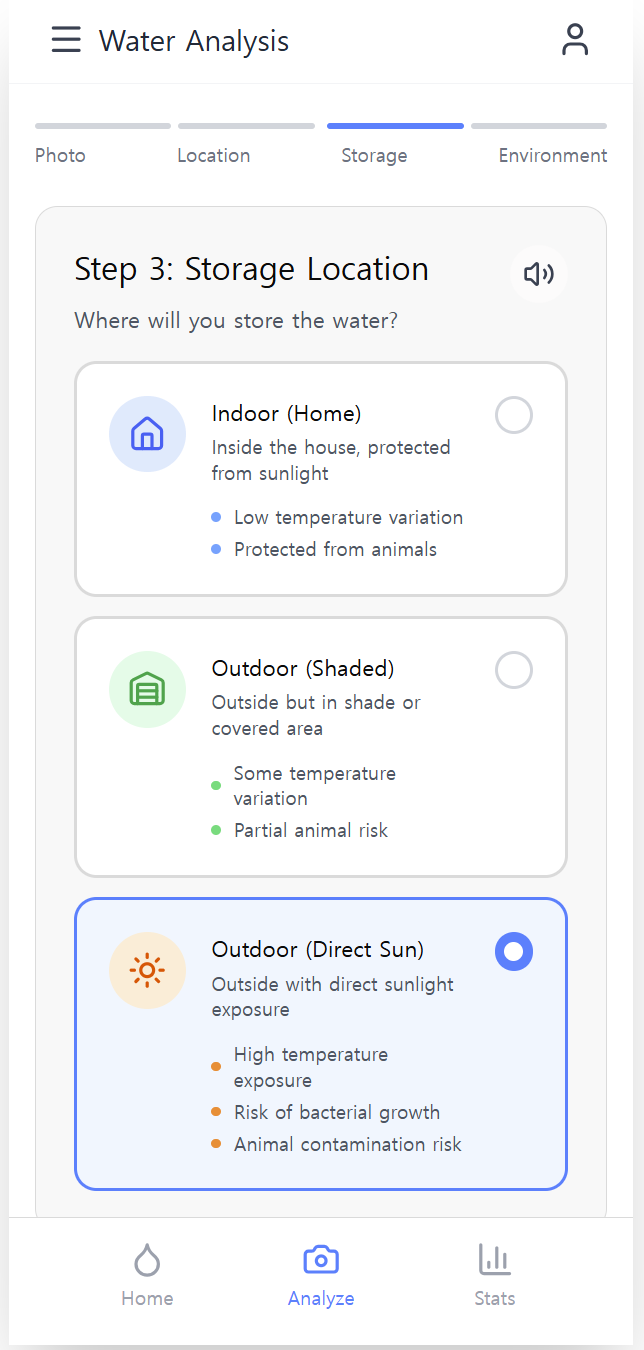Open the hamburger menu icon
Viewport: 644px width, 1350px height.
coord(66,40)
